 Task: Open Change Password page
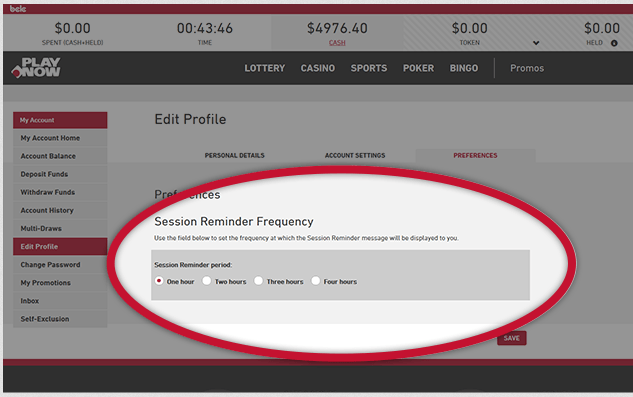click(x=60, y=265)
